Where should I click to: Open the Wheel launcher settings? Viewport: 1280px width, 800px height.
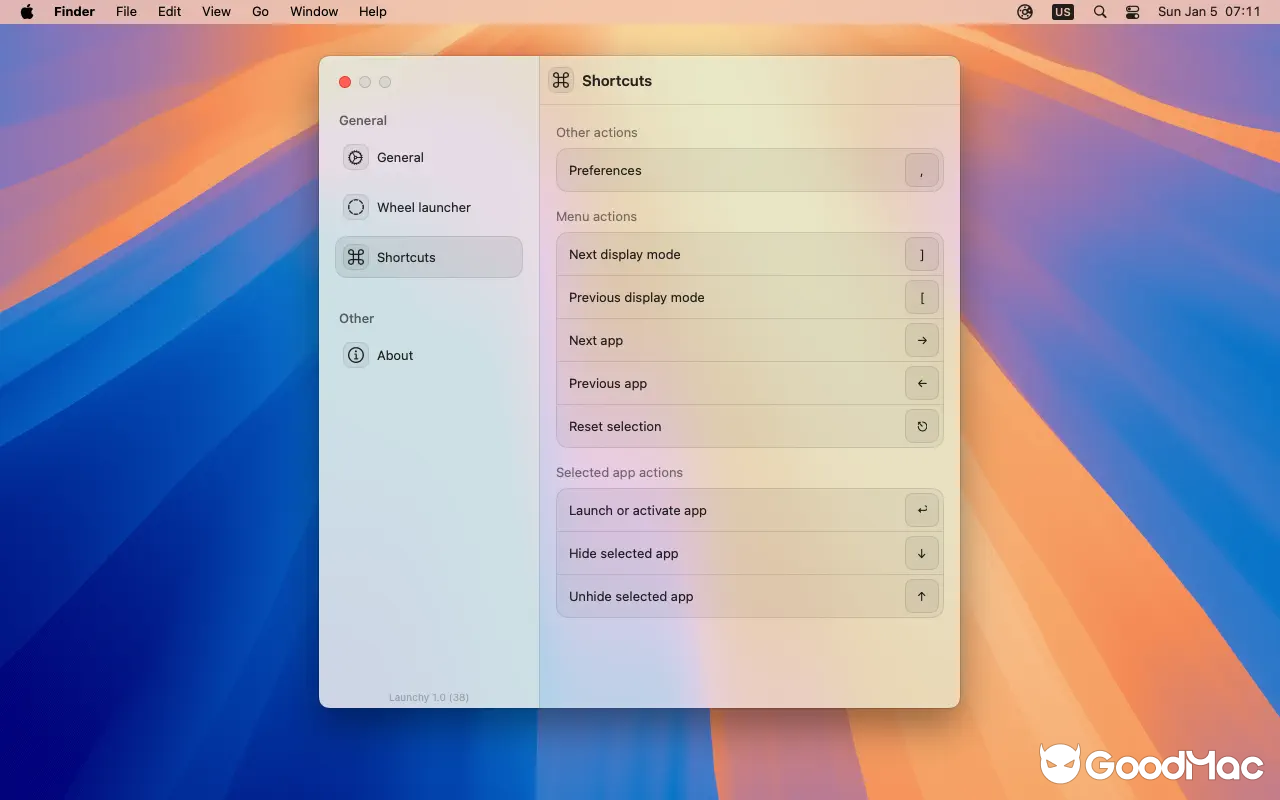point(428,207)
